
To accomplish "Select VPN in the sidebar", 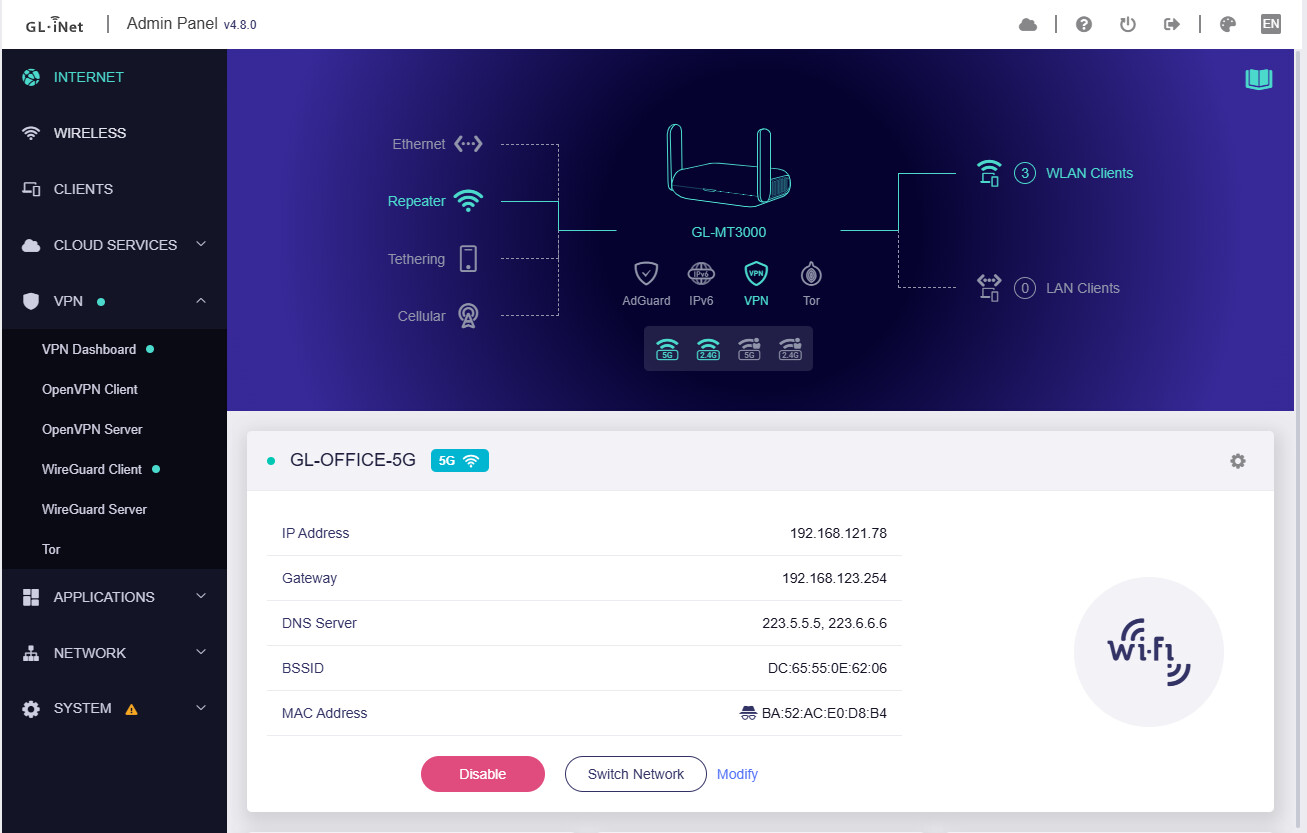I will point(114,301).
